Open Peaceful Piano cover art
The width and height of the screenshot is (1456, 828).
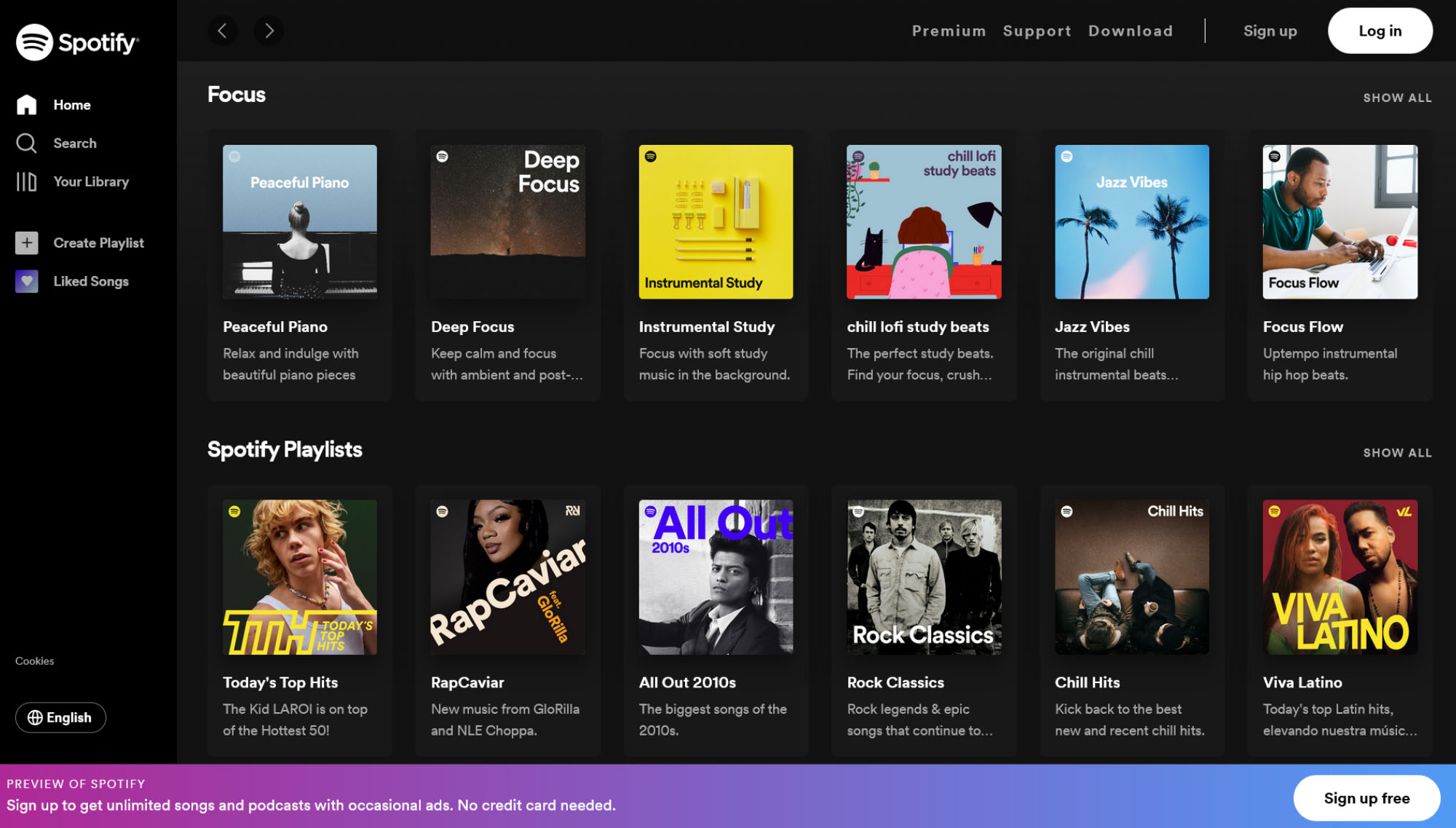click(x=300, y=221)
